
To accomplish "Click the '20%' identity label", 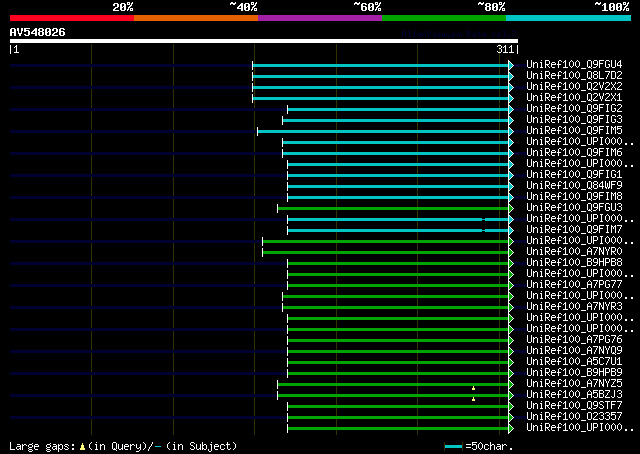I will [123, 7].
